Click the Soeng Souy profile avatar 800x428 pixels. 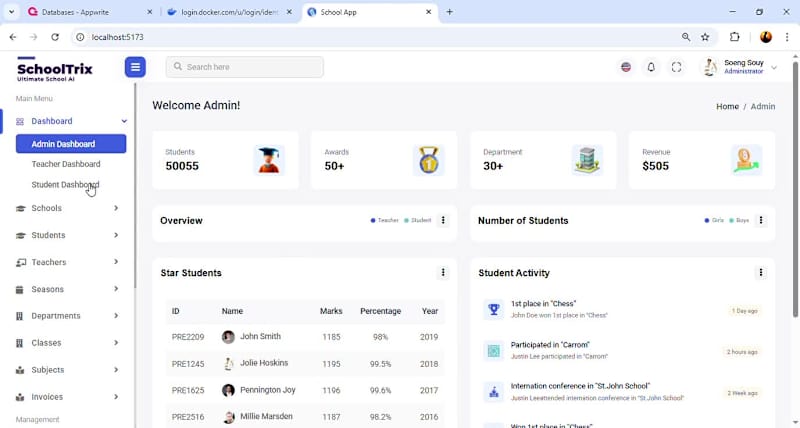pos(710,67)
